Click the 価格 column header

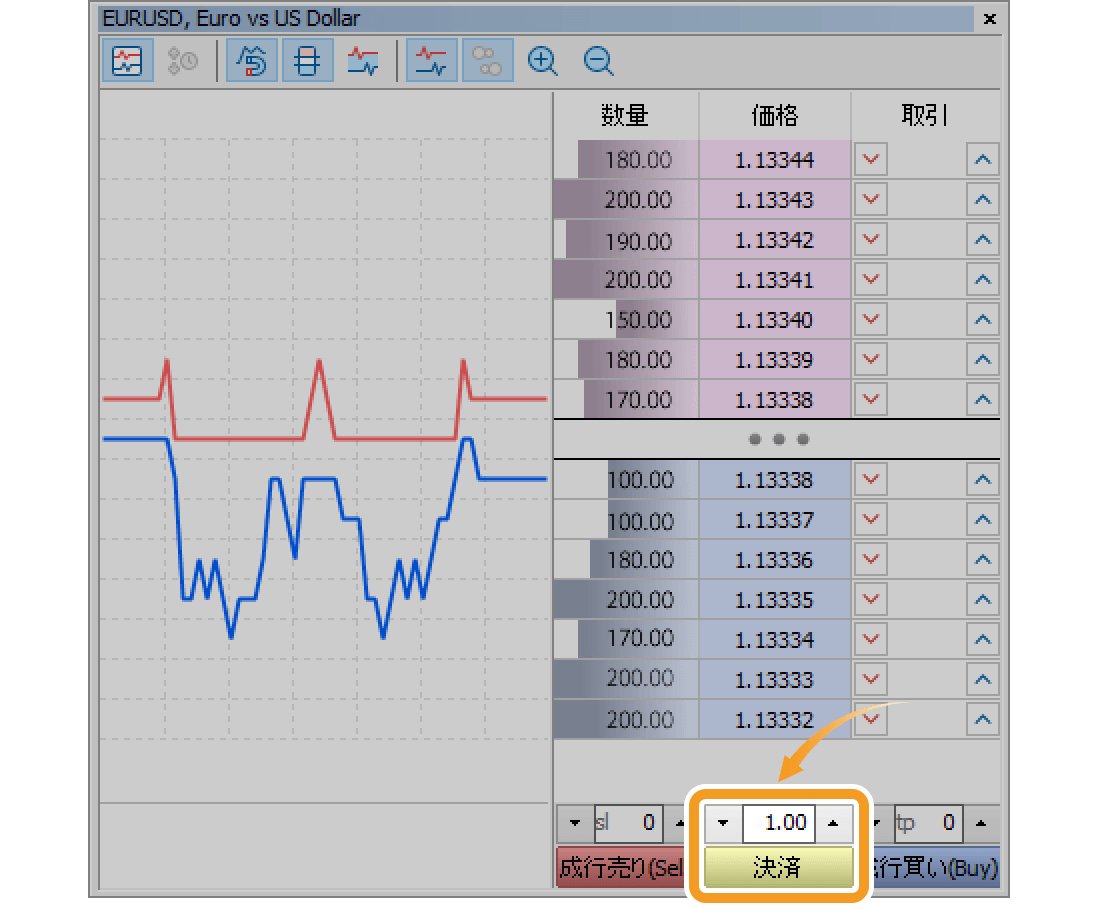(774, 115)
